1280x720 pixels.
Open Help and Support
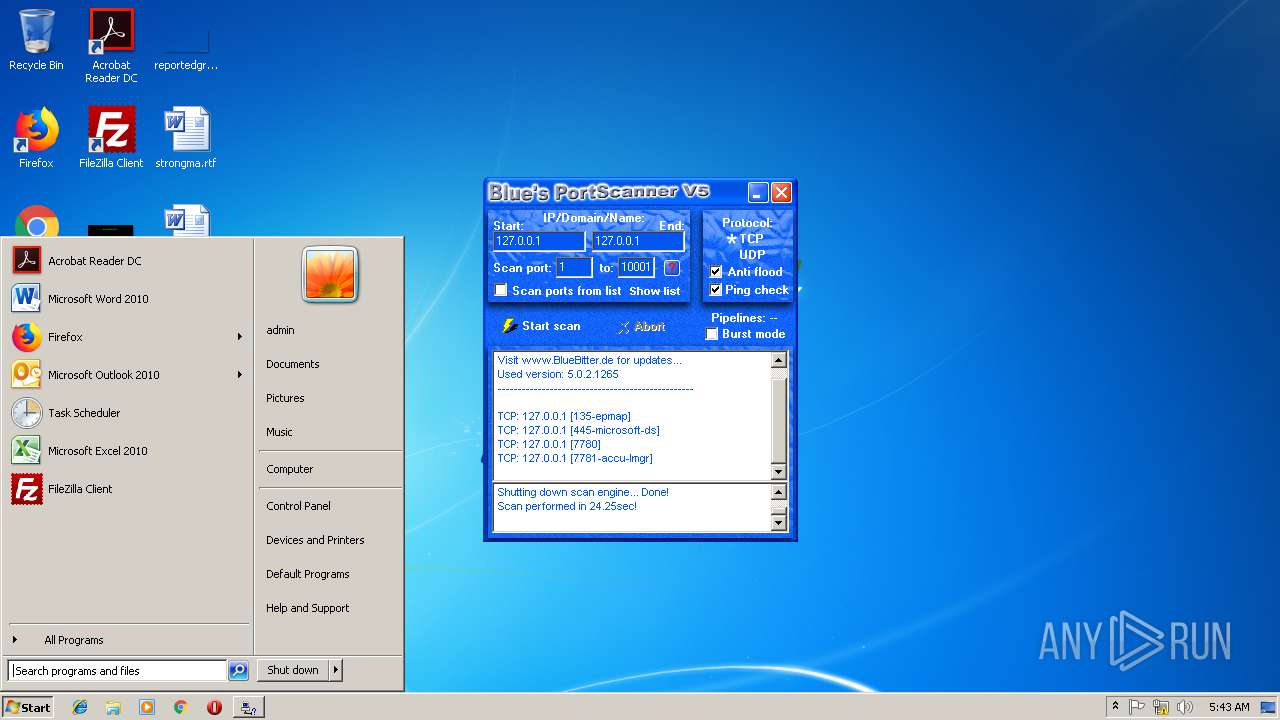tap(308, 608)
